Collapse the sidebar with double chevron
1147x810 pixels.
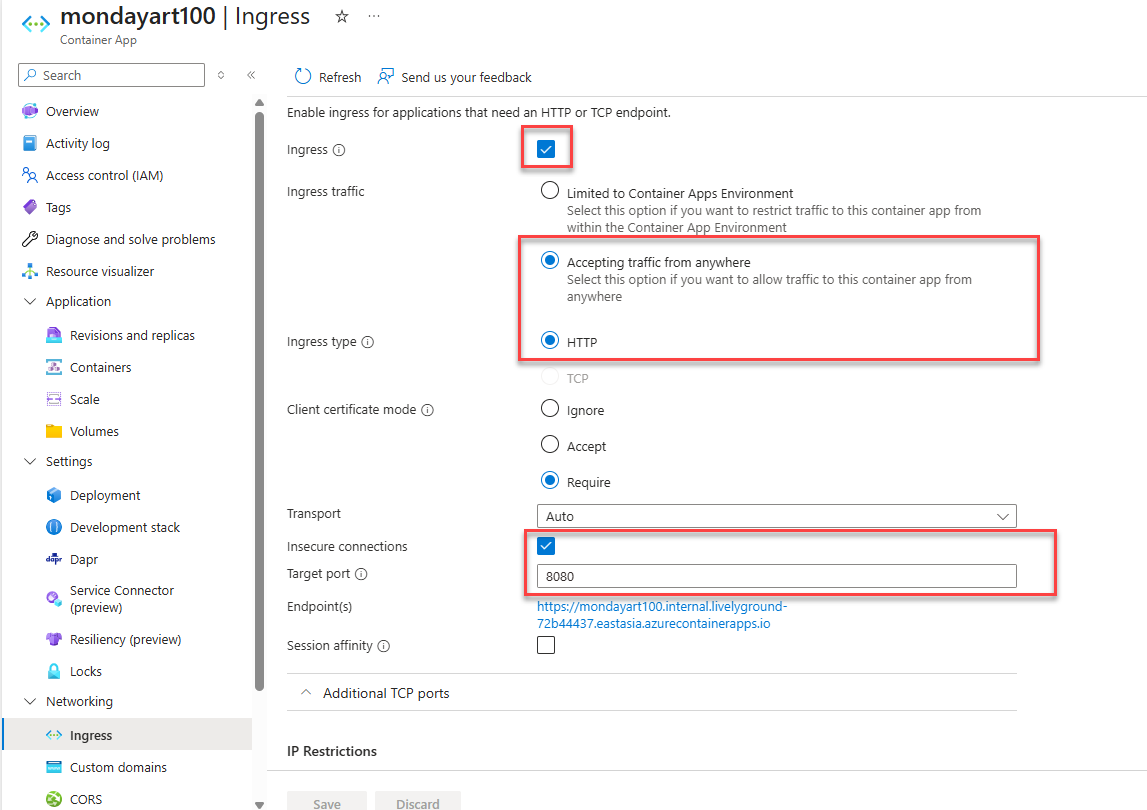(x=251, y=75)
